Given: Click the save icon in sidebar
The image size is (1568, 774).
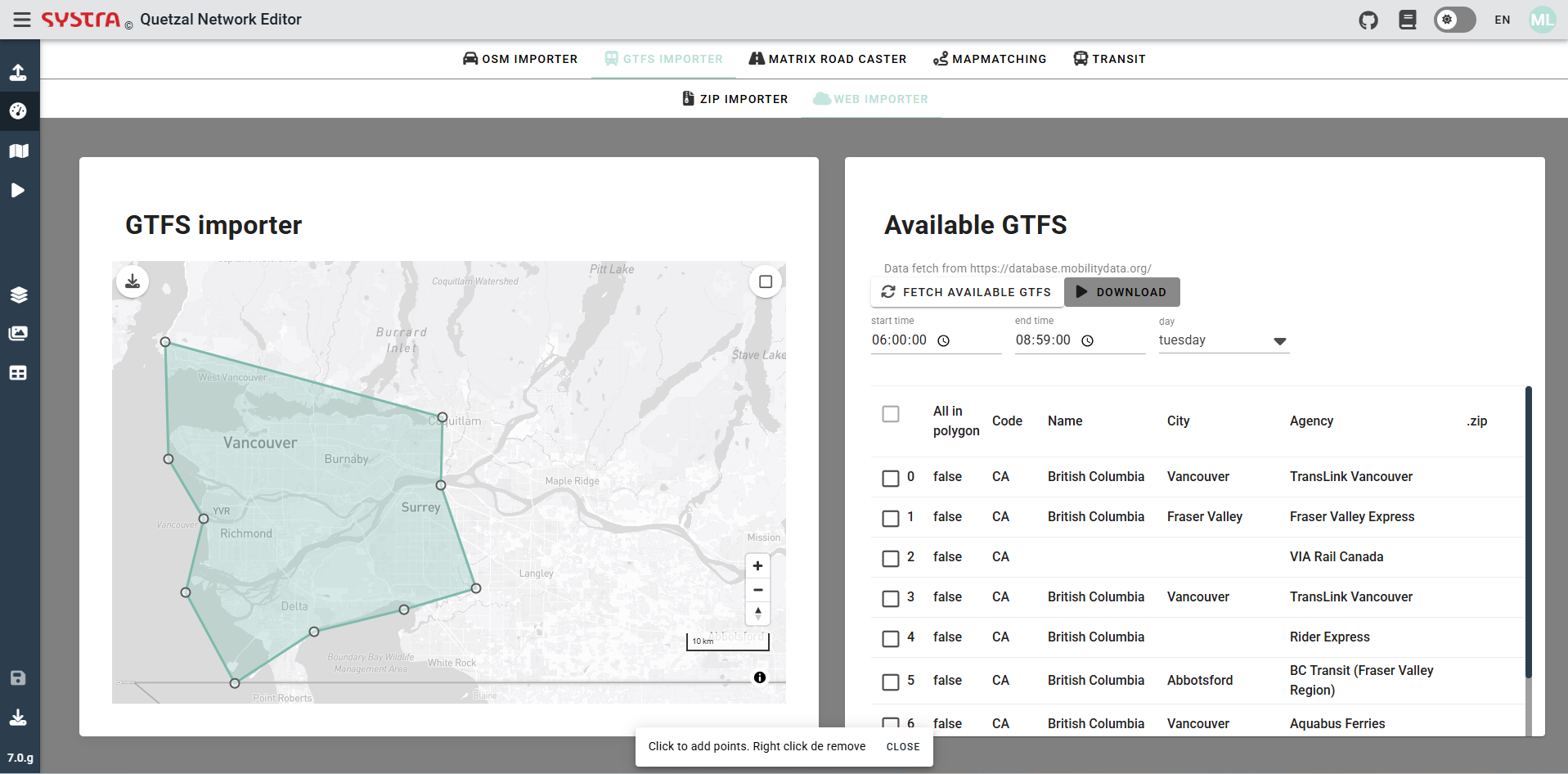Looking at the screenshot, I should coord(18,677).
